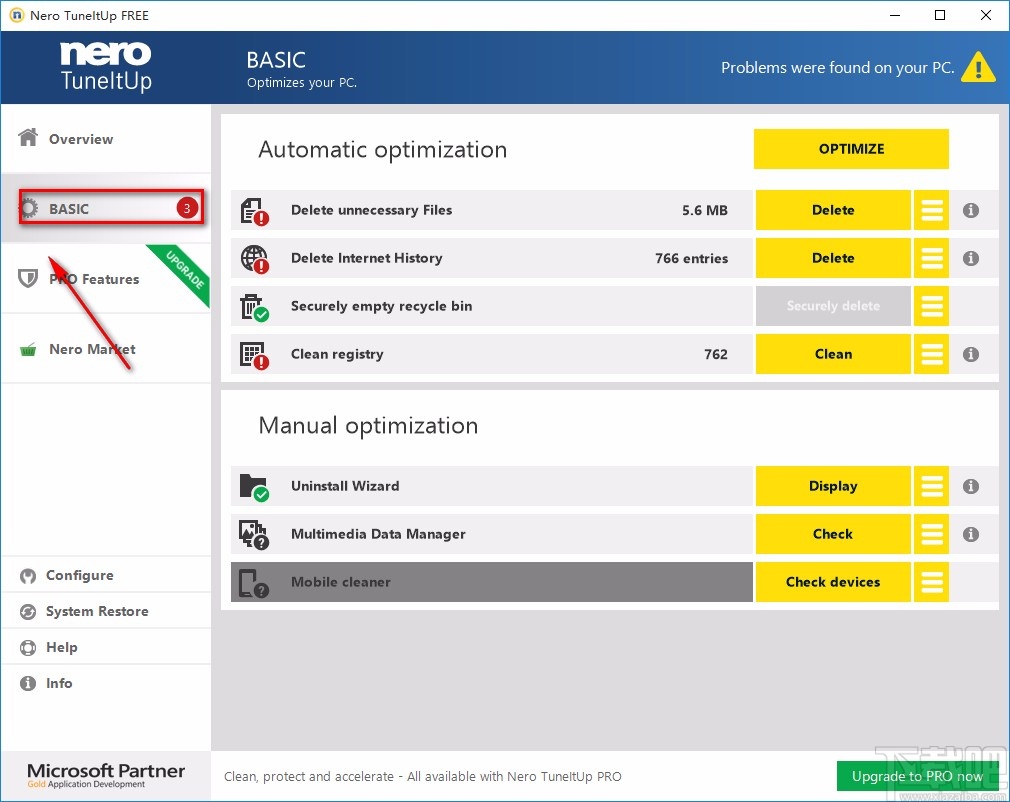Click the yellow warning triangle icon
Screen dimensions: 1010x802
click(x=978, y=68)
